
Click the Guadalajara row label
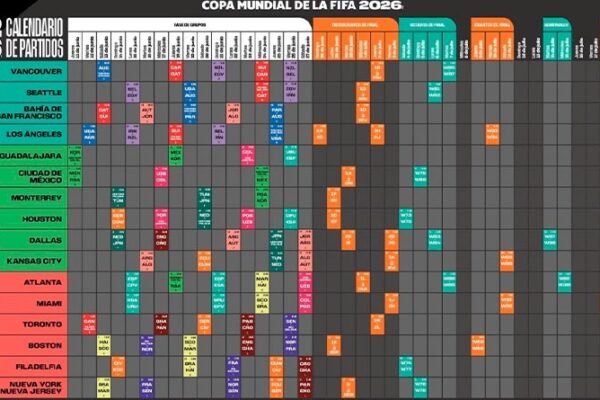[x=34, y=156]
